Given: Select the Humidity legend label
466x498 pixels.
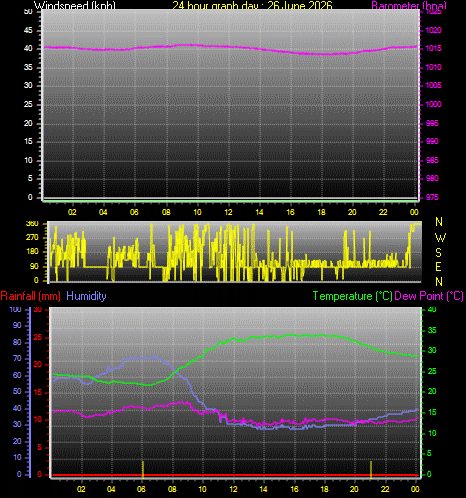Looking at the screenshot, I should pos(86,296).
